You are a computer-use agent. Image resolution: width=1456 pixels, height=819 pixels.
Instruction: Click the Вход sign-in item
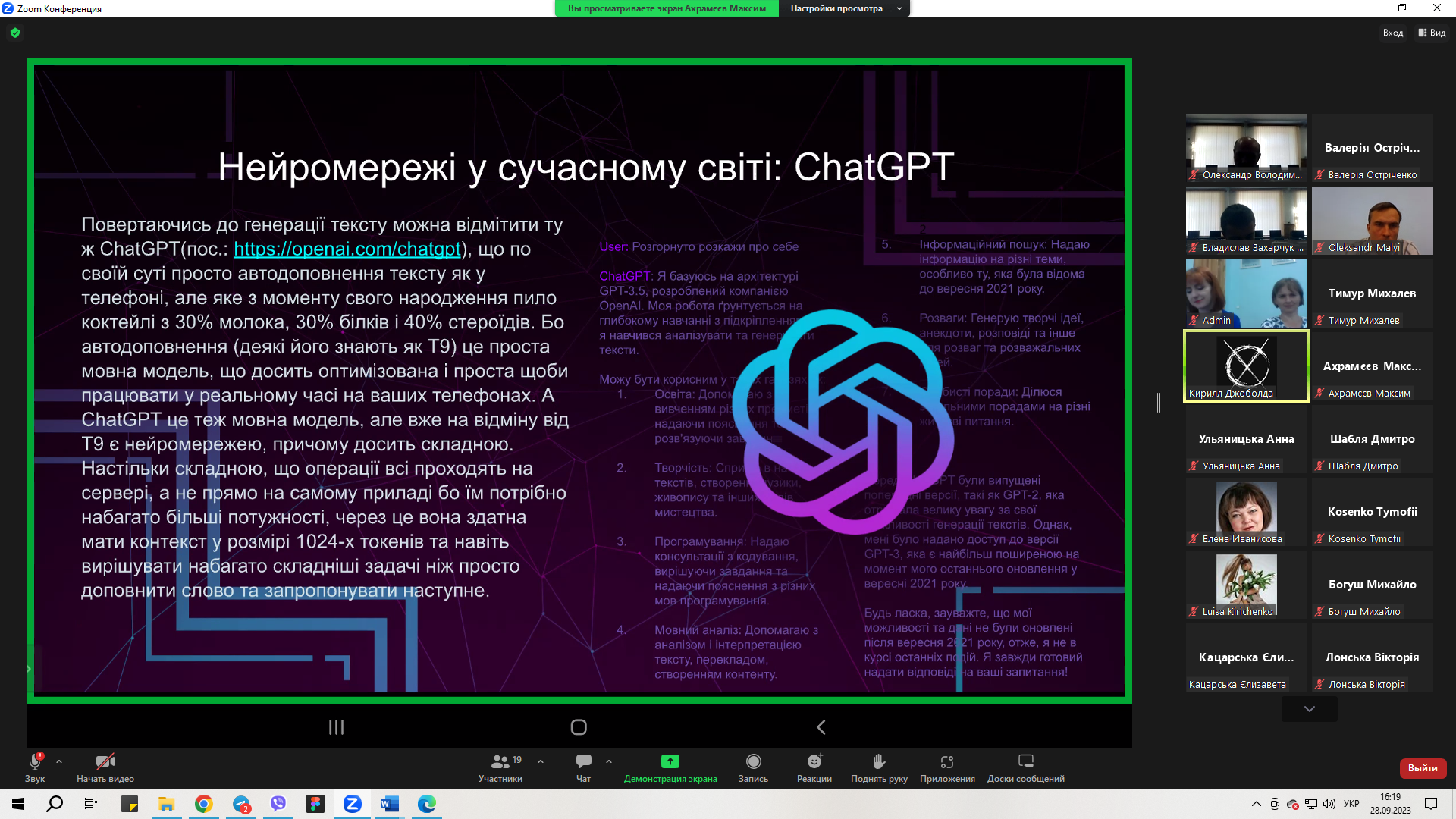point(1392,33)
